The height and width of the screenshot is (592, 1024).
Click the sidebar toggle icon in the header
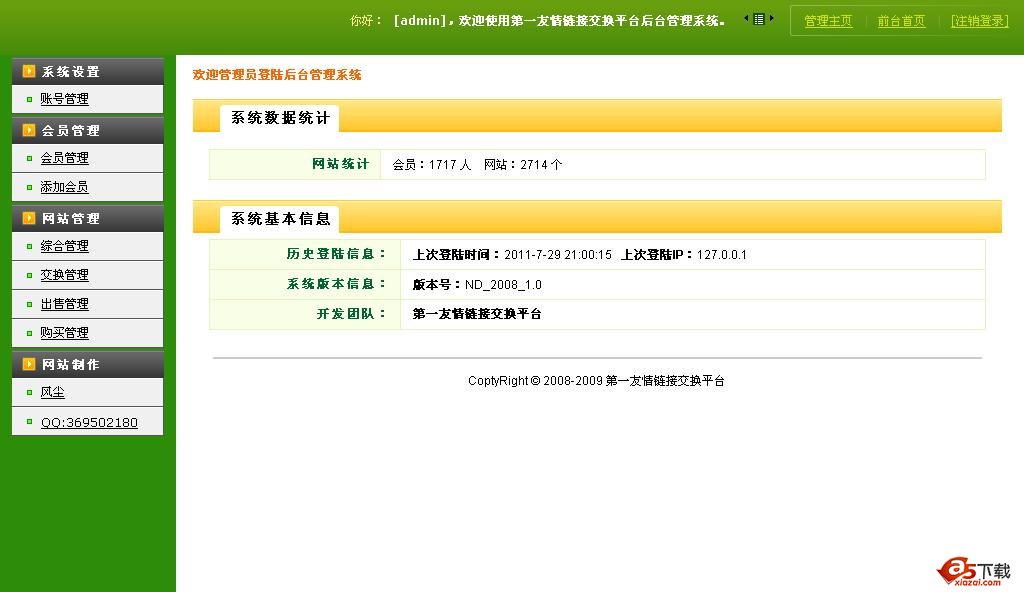(759, 19)
